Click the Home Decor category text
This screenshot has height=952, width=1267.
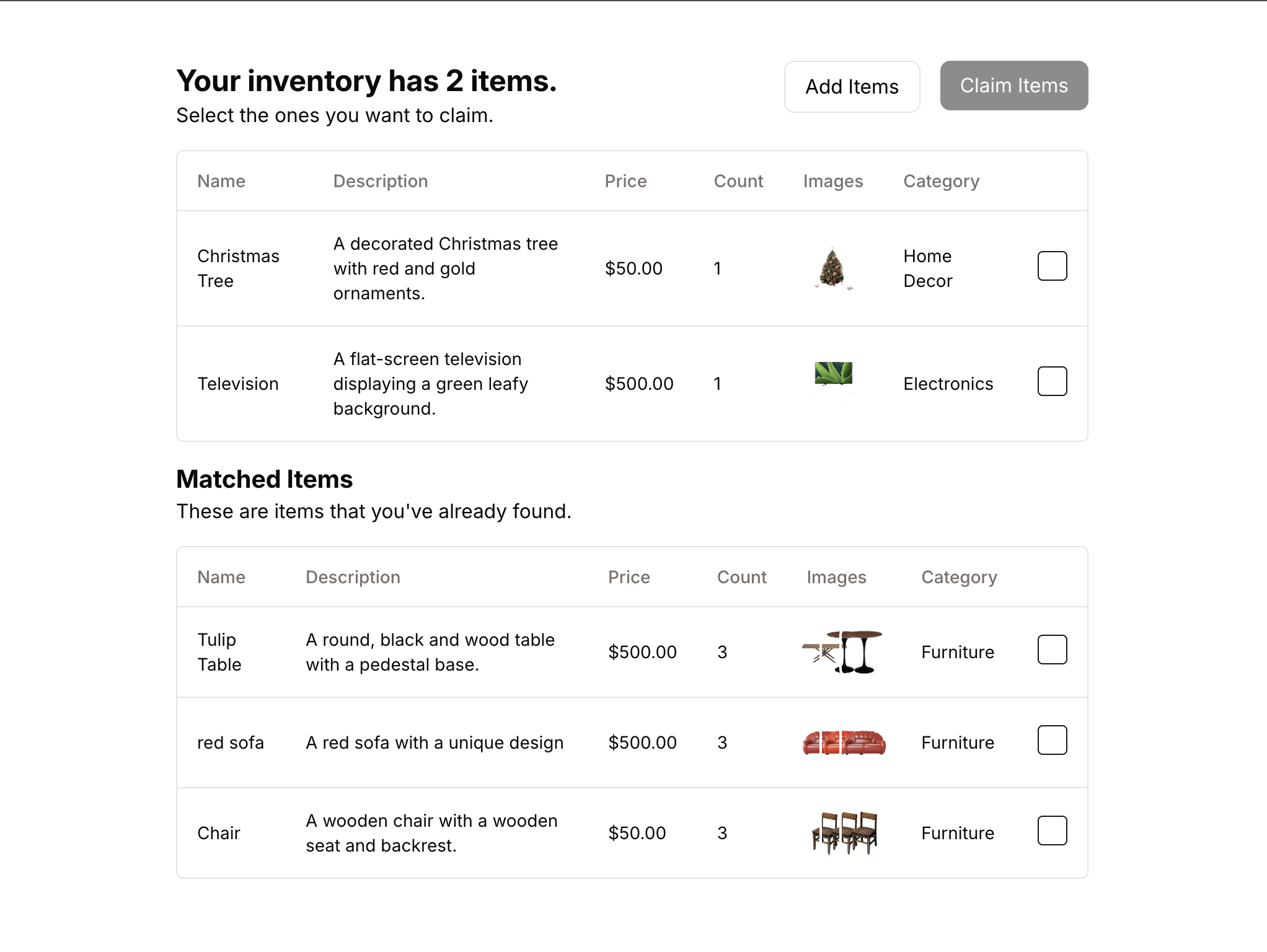click(x=927, y=268)
